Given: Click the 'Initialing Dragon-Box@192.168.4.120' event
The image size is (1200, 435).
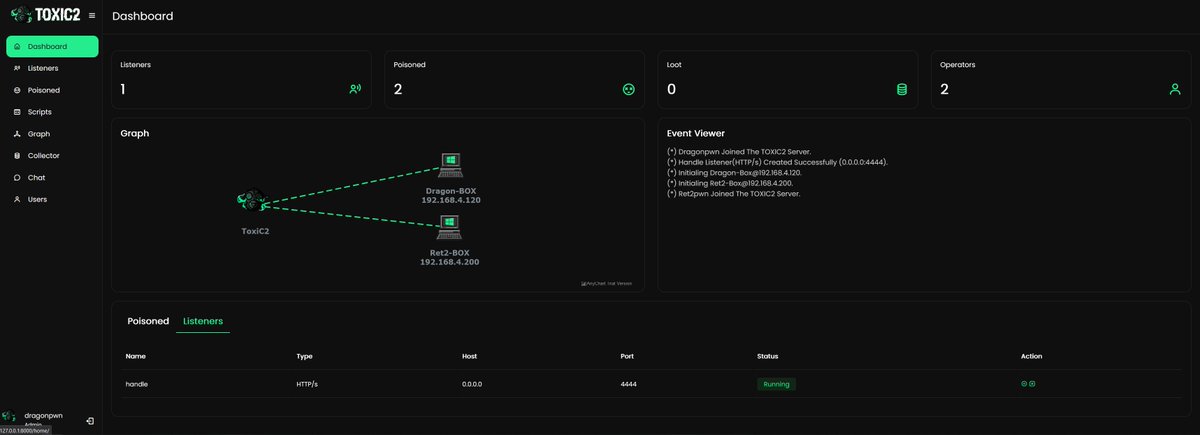Looking at the screenshot, I should [x=734, y=172].
